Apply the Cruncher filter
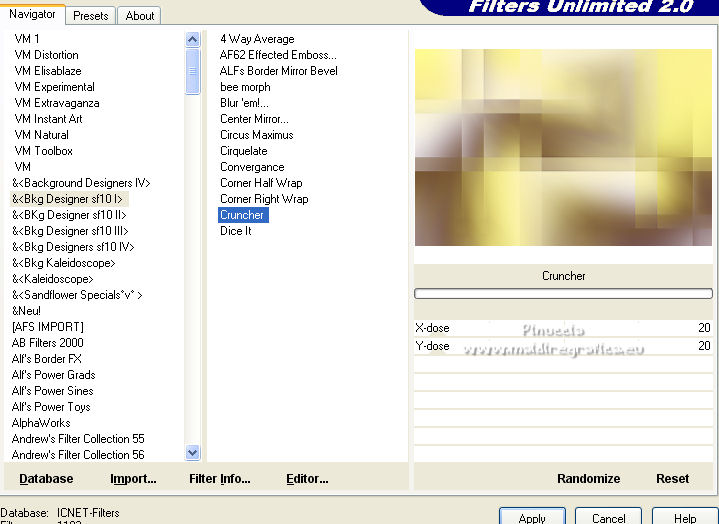This screenshot has height=524, width=719. tap(532, 516)
